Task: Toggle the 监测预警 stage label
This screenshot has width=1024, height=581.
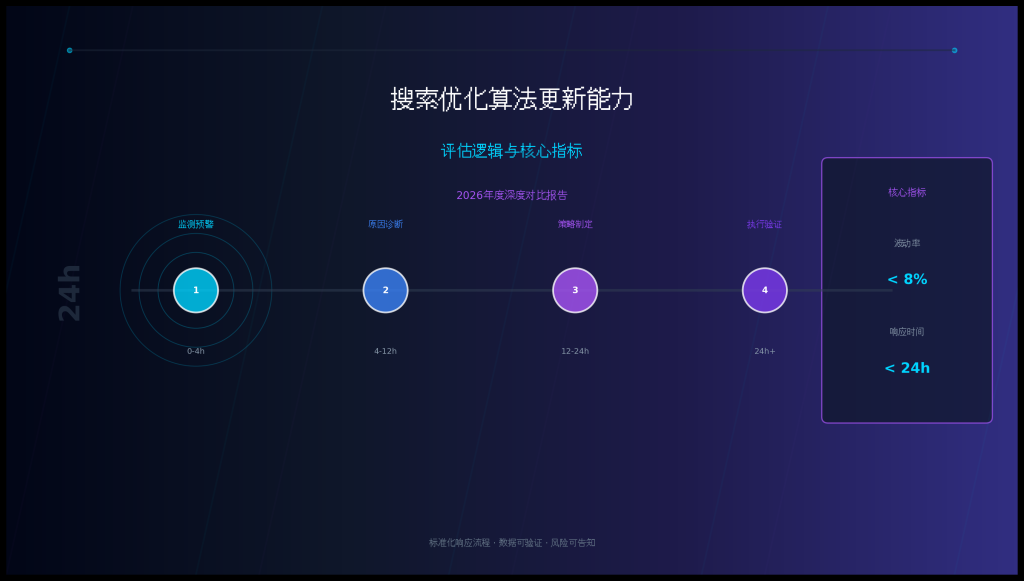Action: [x=196, y=224]
